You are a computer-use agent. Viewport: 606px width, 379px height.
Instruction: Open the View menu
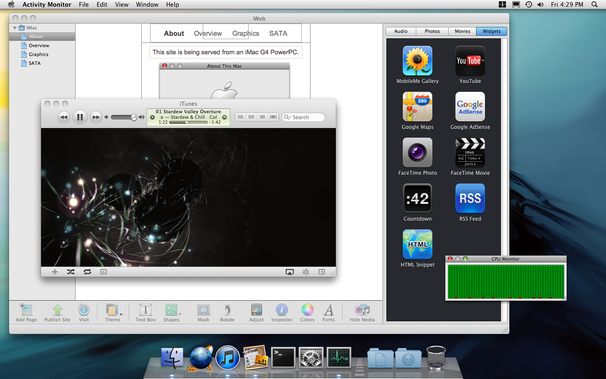pos(121,5)
